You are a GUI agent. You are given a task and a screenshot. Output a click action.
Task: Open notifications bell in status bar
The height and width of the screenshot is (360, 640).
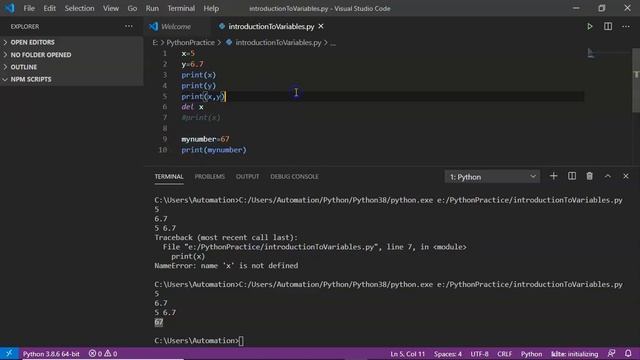click(628, 353)
